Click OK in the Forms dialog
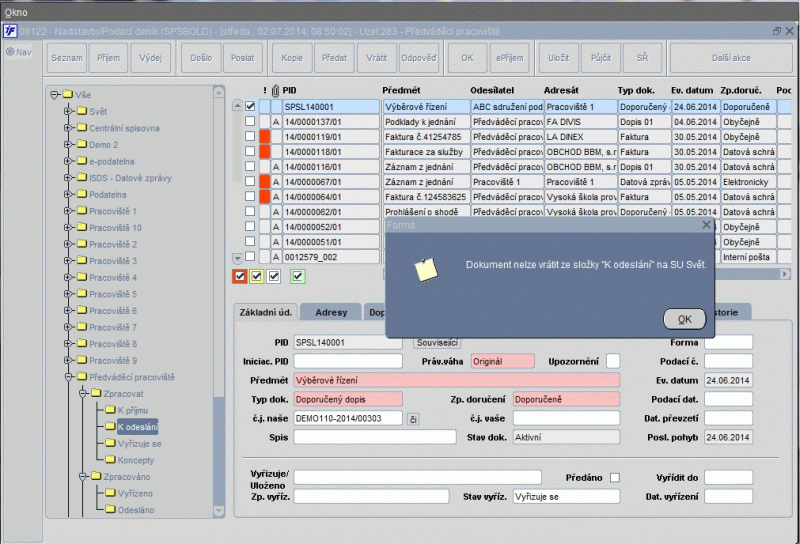The image size is (800, 544). (x=684, y=319)
